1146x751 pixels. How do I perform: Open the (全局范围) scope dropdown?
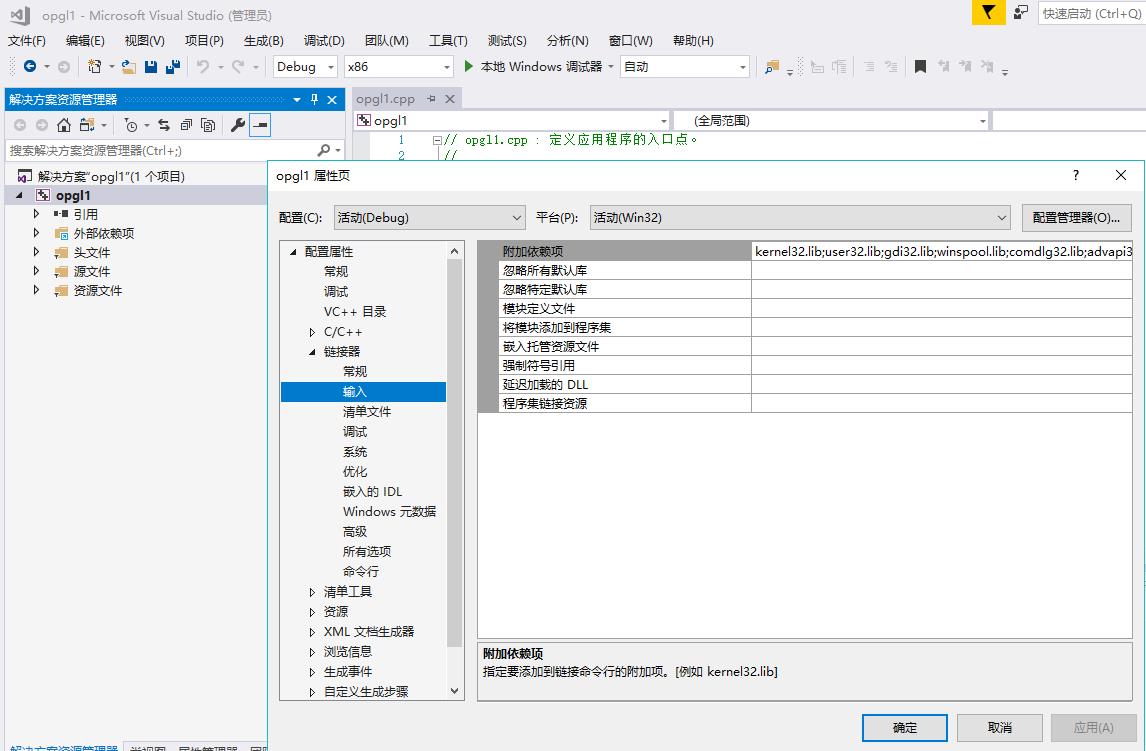click(831, 121)
